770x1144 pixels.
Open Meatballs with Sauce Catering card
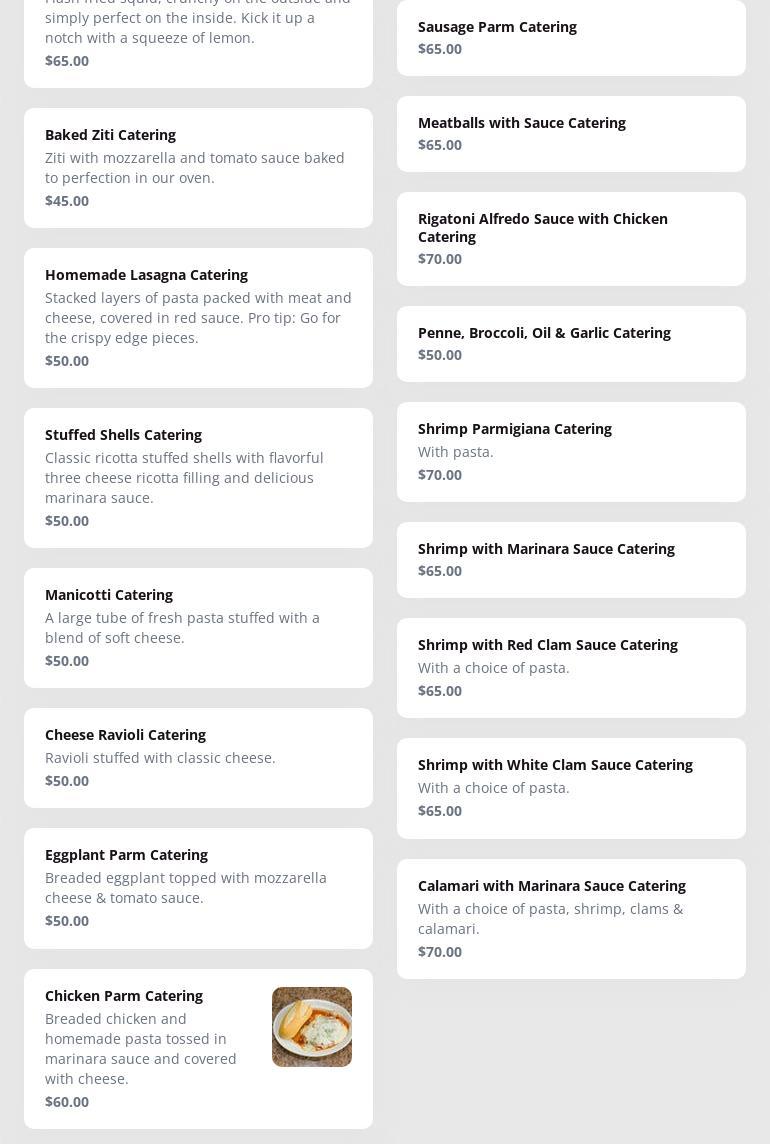point(571,134)
